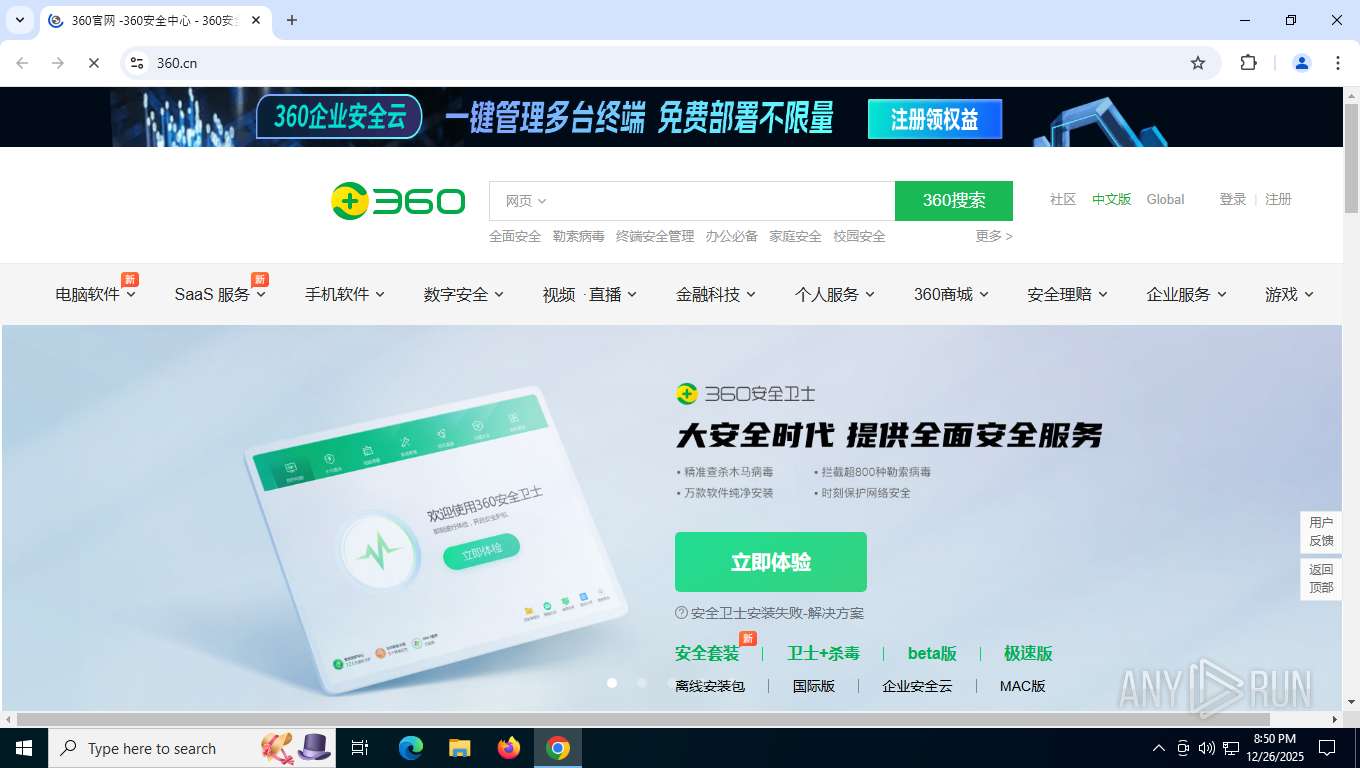This screenshot has height=768, width=1360.
Task: Click the 卫士+杀毒 link
Action: [823, 653]
